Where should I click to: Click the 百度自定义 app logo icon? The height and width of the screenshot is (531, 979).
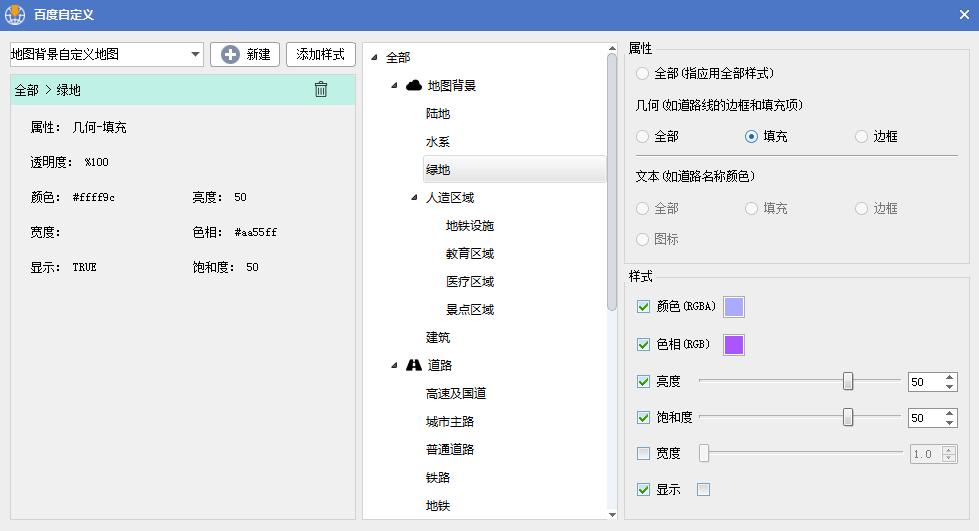[14, 14]
